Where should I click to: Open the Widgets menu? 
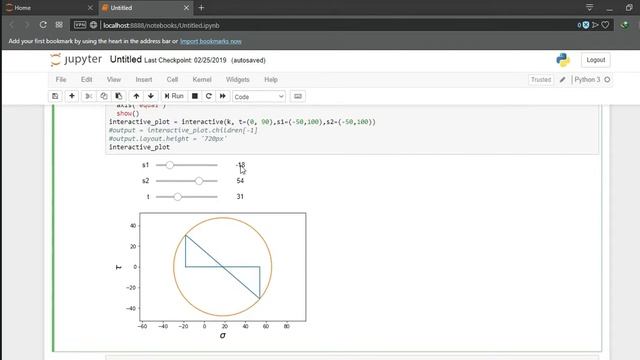[238, 80]
